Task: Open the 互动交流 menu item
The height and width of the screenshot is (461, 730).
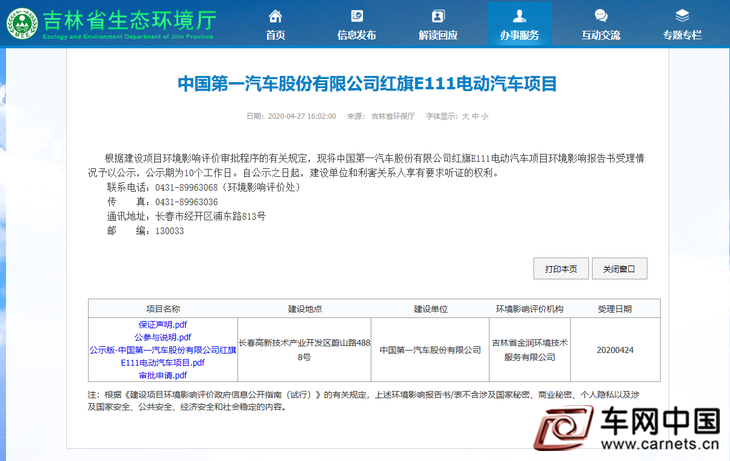Action: click(601, 35)
